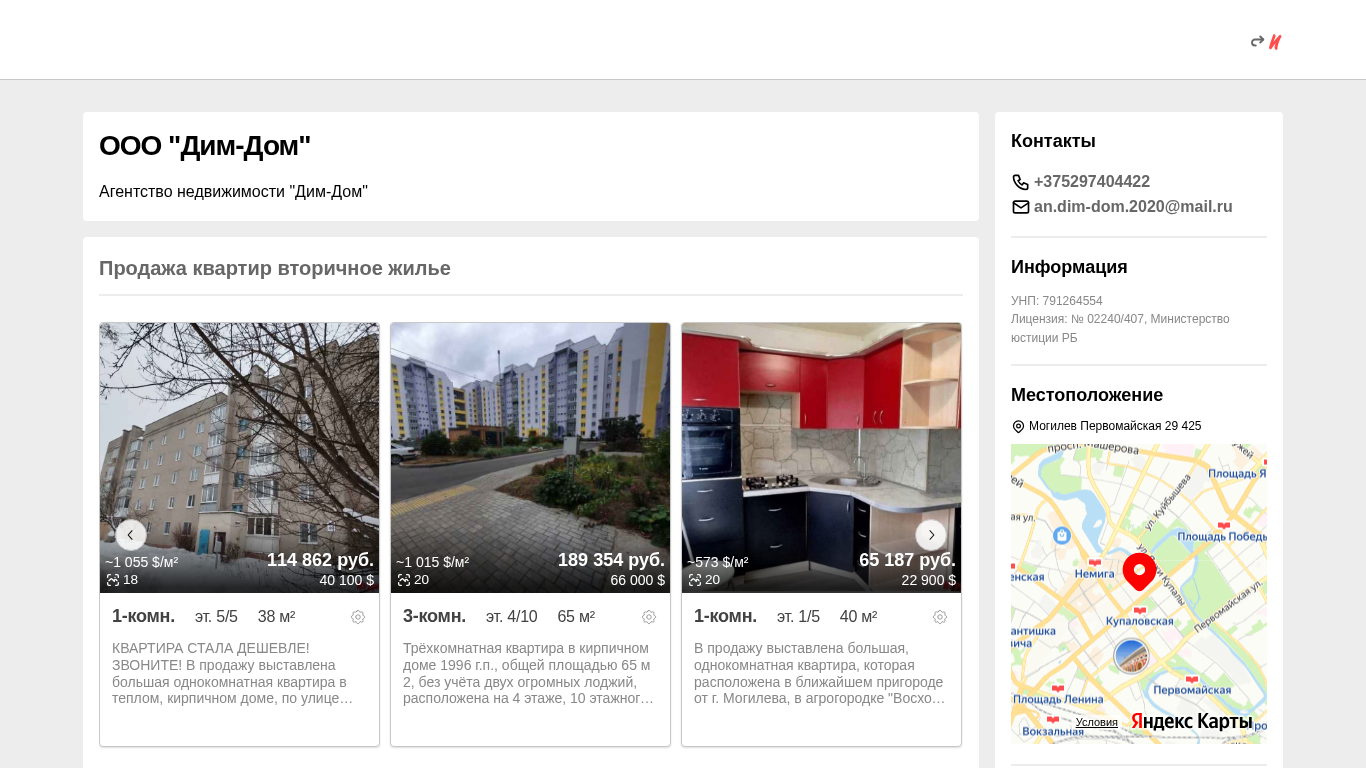
Task: Click the floor label эт. 4/10
Action: [512, 617]
